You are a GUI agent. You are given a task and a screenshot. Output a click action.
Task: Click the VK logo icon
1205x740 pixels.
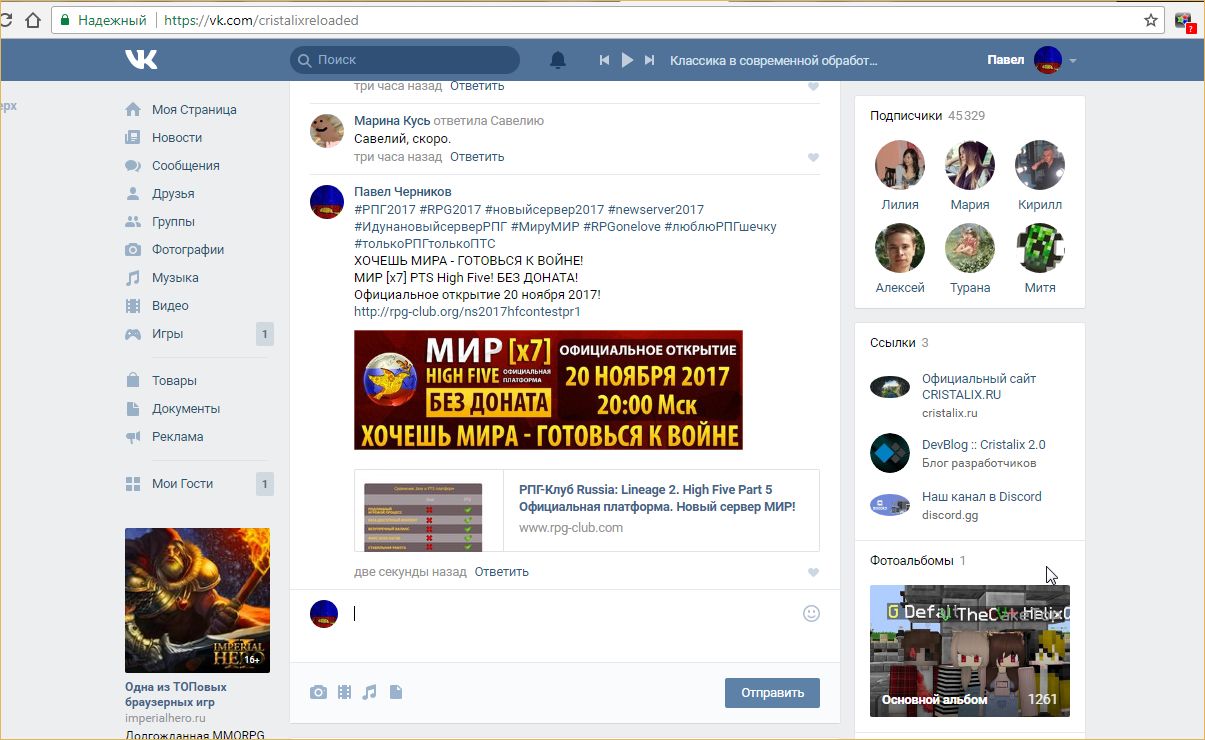click(x=141, y=60)
